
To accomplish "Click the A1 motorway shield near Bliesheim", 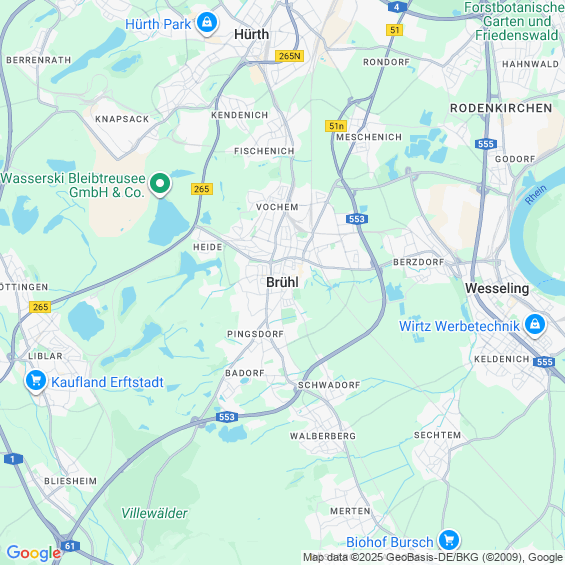I will (x=14, y=459).
